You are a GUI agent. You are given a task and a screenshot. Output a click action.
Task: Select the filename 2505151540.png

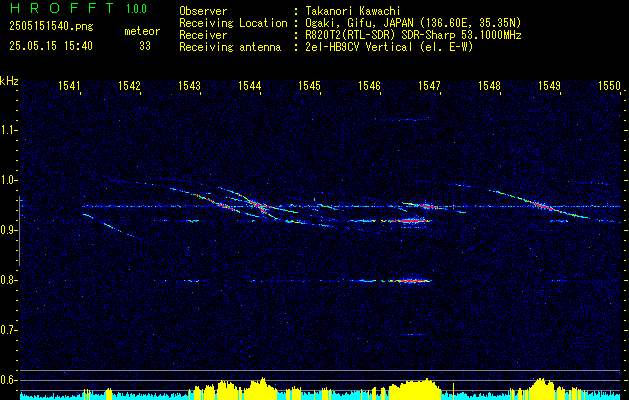[x=51, y=27]
